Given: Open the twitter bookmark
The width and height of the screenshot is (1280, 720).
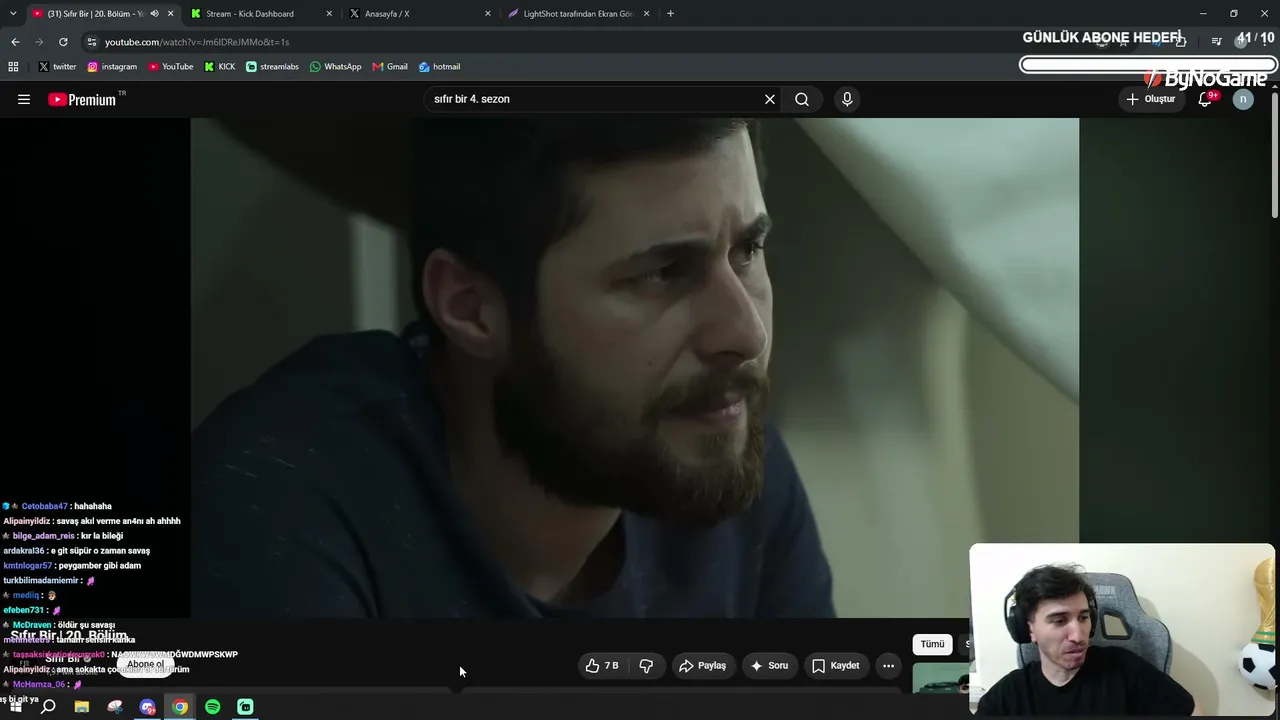Looking at the screenshot, I should click(57, 67).
